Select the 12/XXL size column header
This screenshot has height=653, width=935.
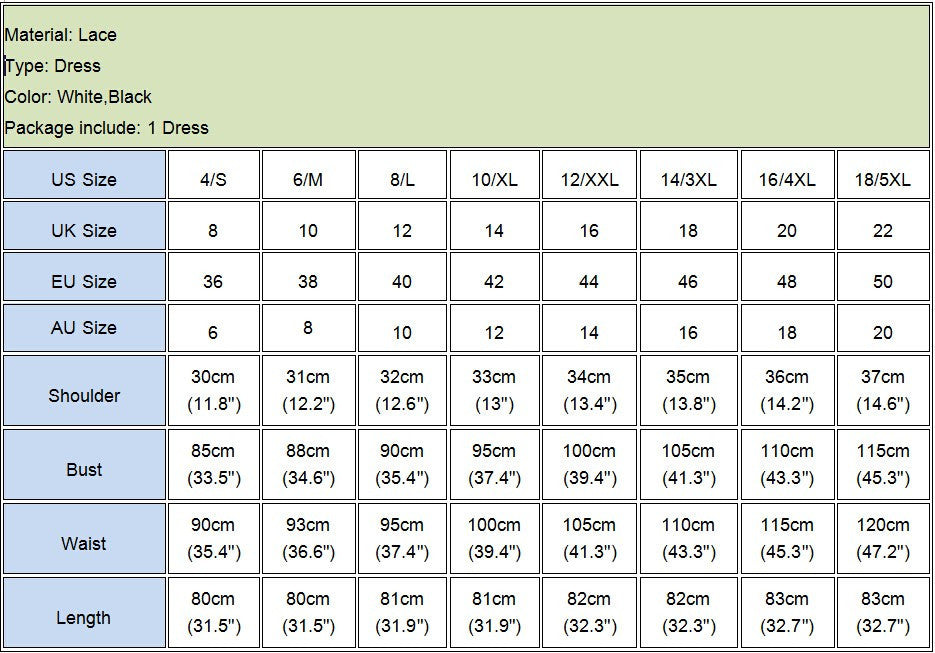click(x=589, y=180)
